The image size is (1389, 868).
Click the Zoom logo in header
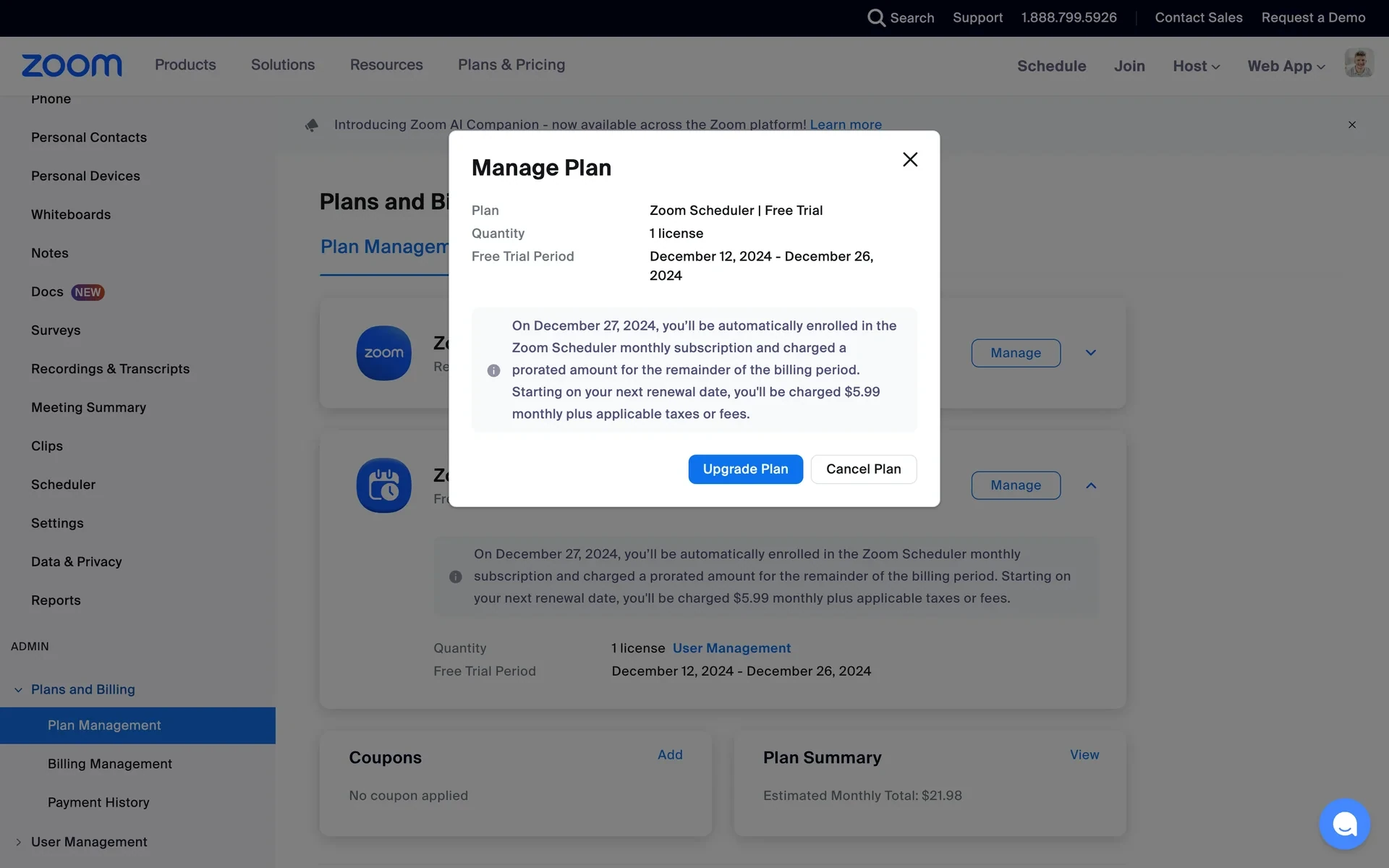pyautogui.click(x=72, y=66)
